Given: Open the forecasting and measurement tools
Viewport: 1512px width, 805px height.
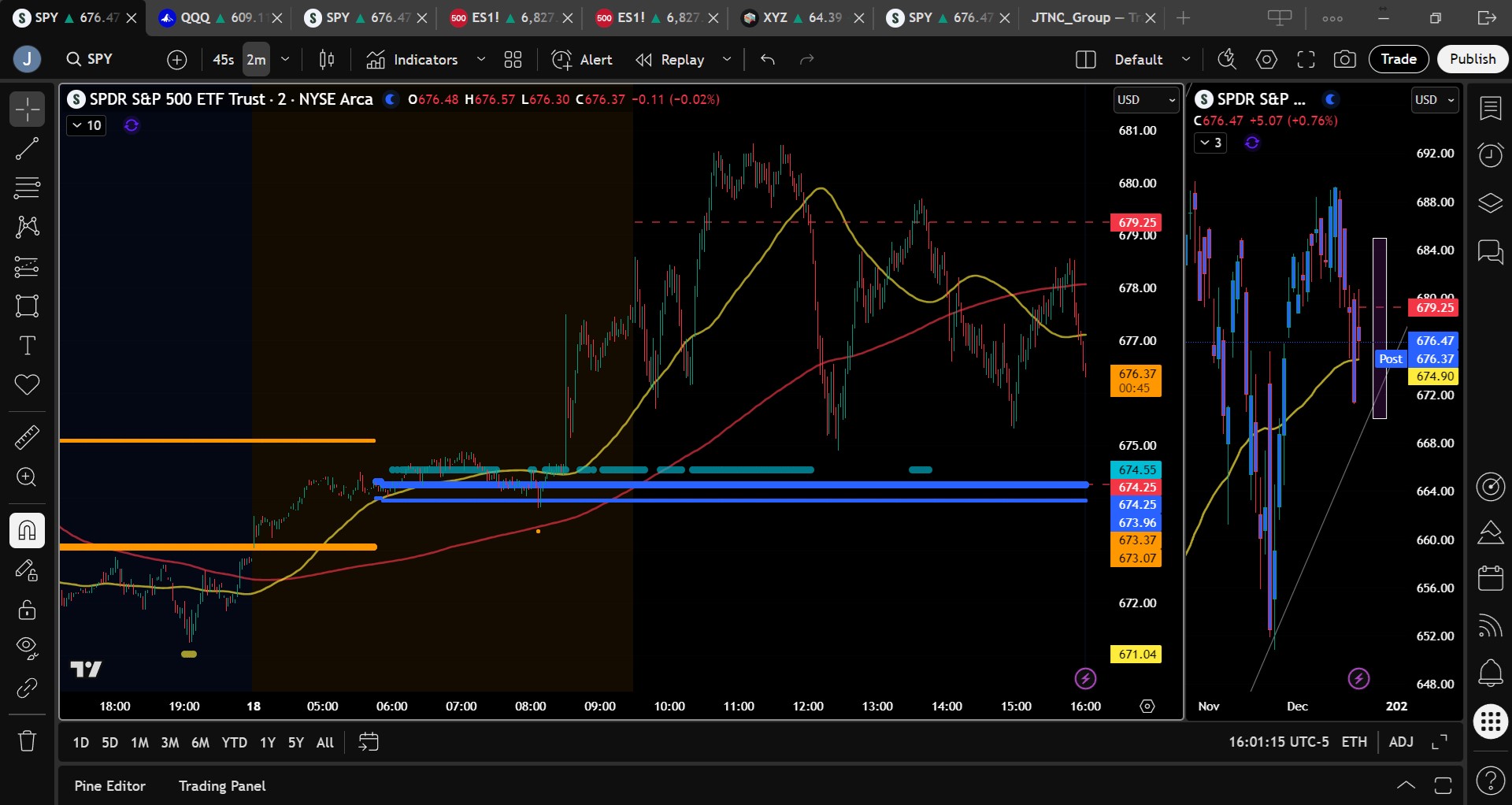Looking at the screenshot, I should click(x=27, y=267).
